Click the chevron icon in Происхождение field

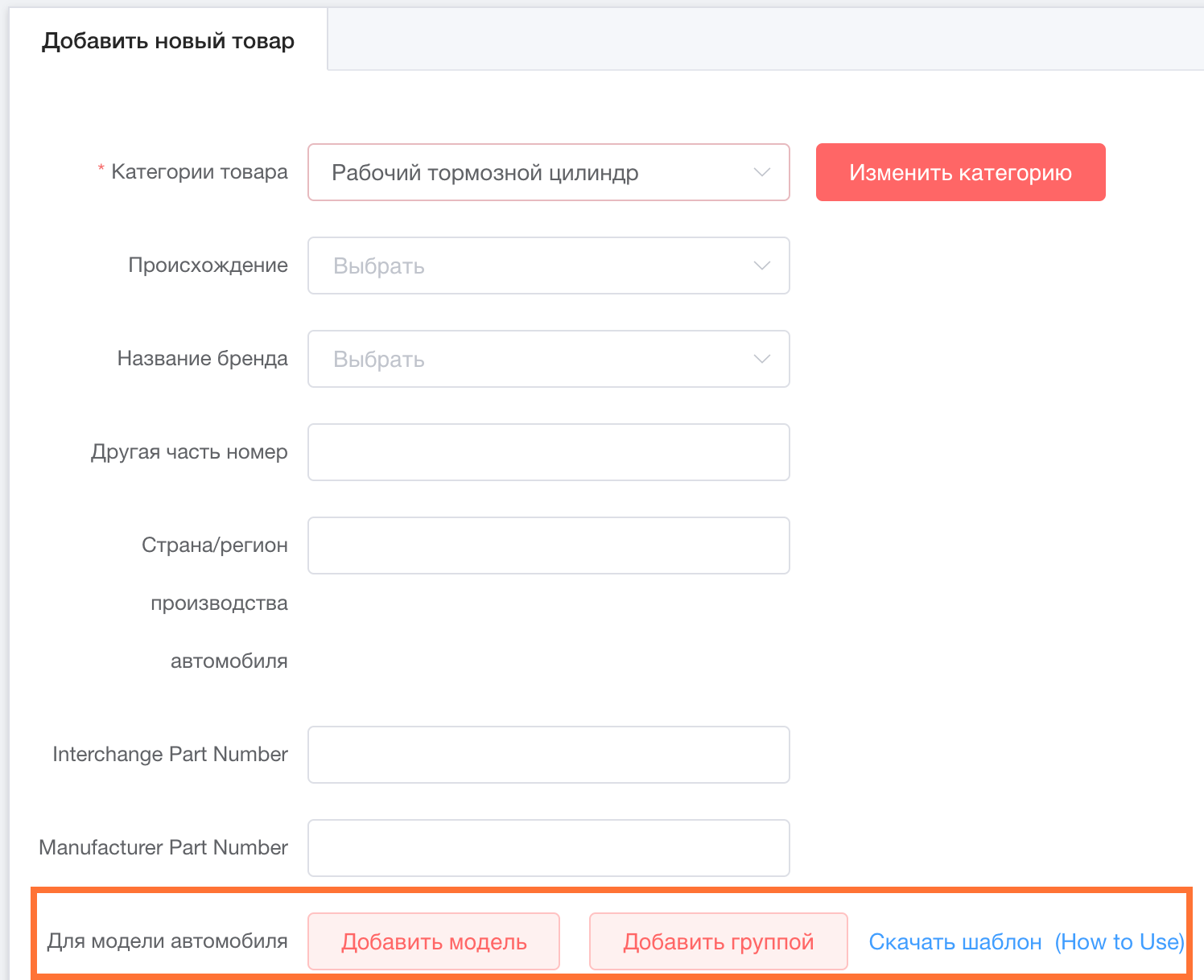[x=761, y=266]
